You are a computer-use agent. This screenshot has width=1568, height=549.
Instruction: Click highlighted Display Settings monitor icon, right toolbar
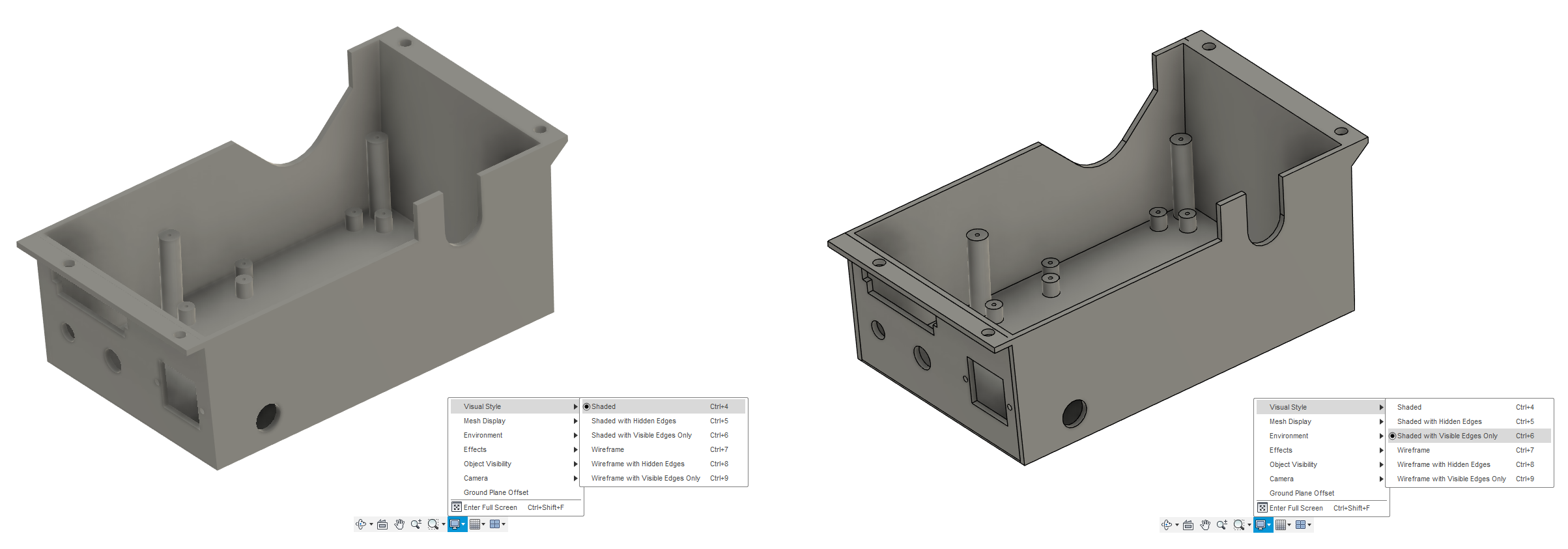coord(1261,525)
